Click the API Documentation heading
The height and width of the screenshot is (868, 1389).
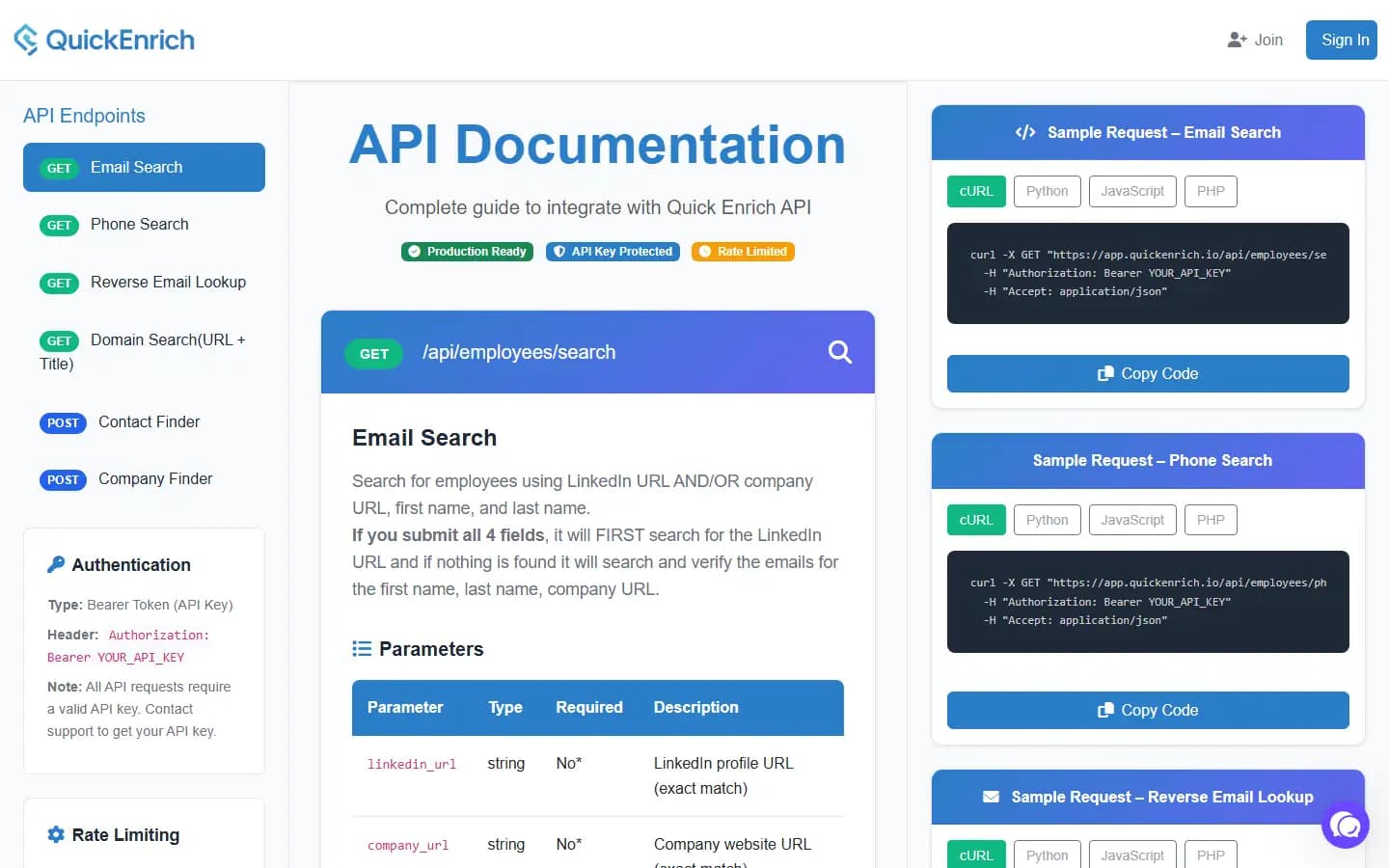pyautogui.click(x=597, y=145)
